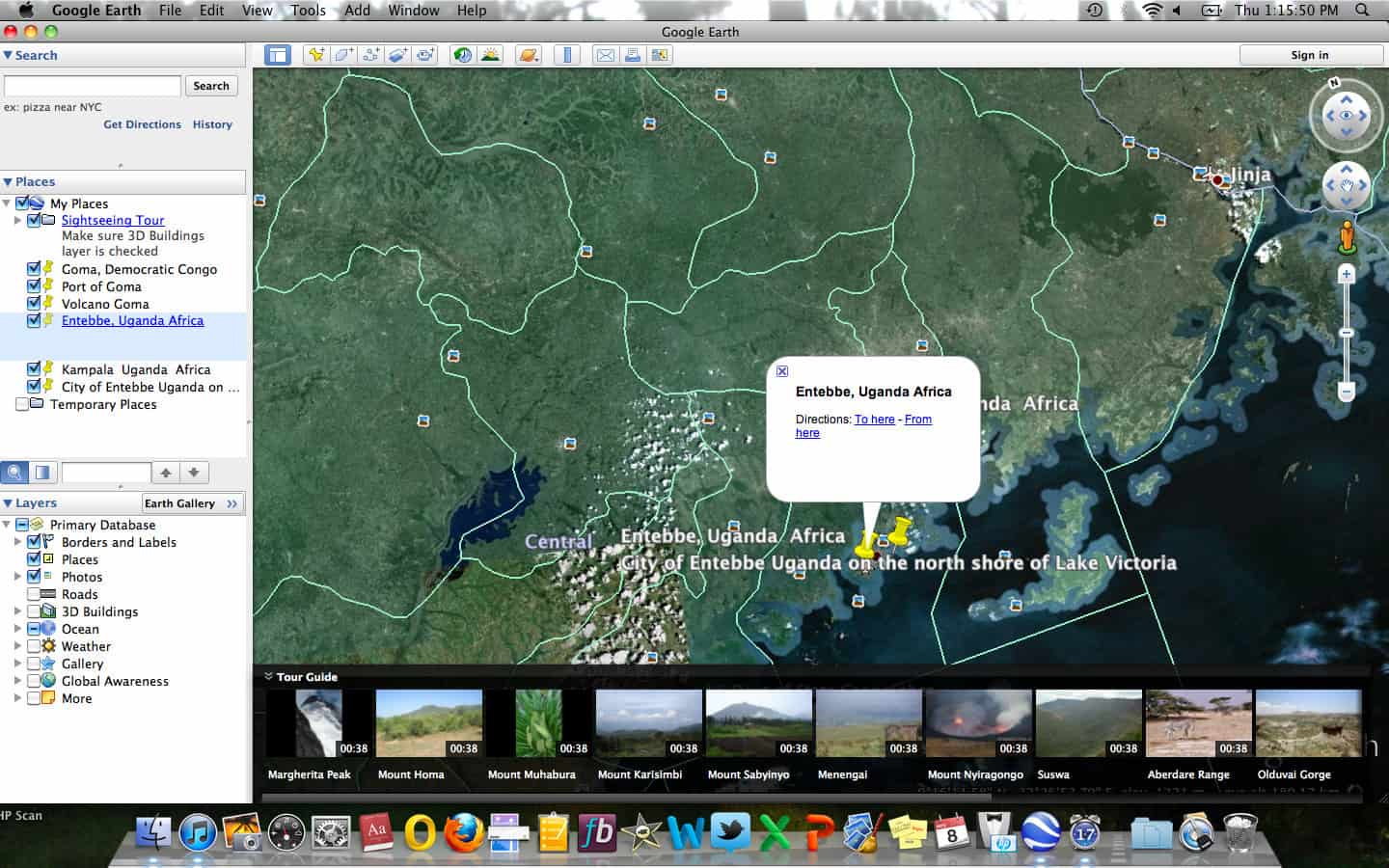Viewport: 1389px width, 868px height.
Task: Collapse the Search panel triangle
Action: [x=8, y=55]
